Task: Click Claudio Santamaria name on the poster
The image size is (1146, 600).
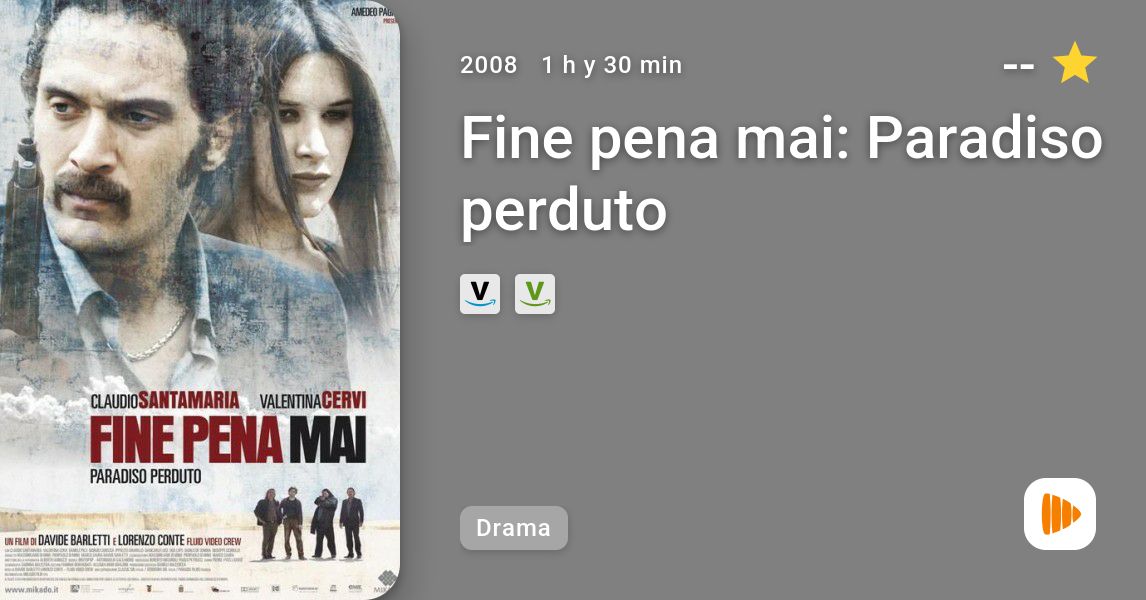Action: 164,400
